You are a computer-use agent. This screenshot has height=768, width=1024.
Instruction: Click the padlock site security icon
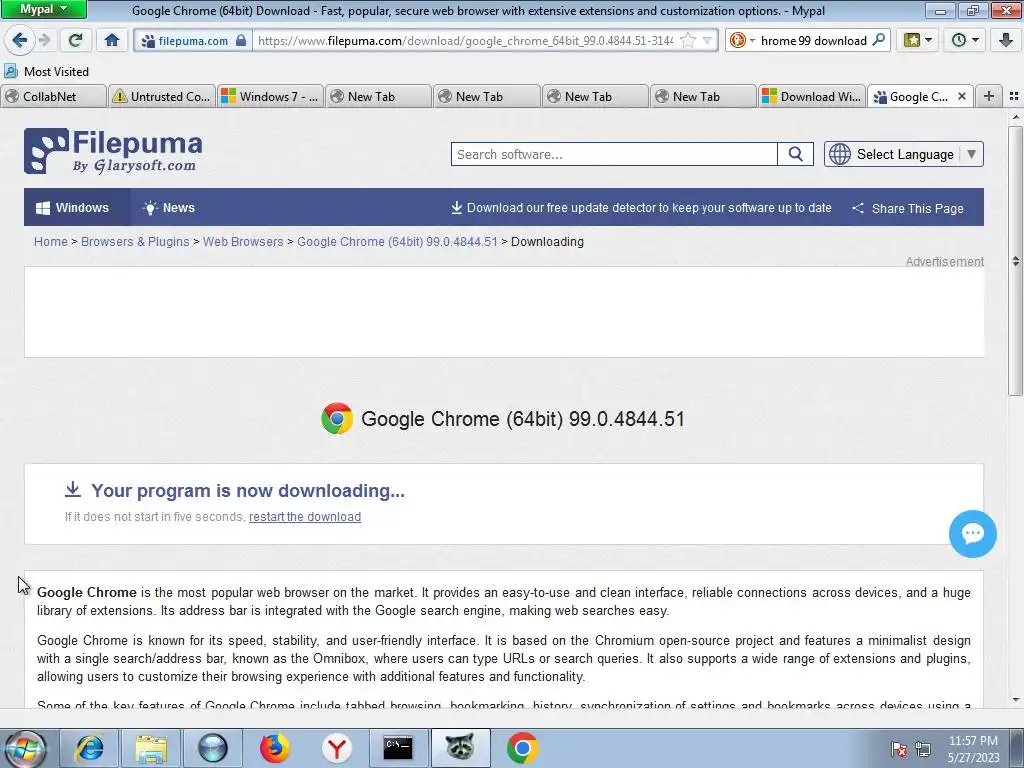tap(241, 40)
